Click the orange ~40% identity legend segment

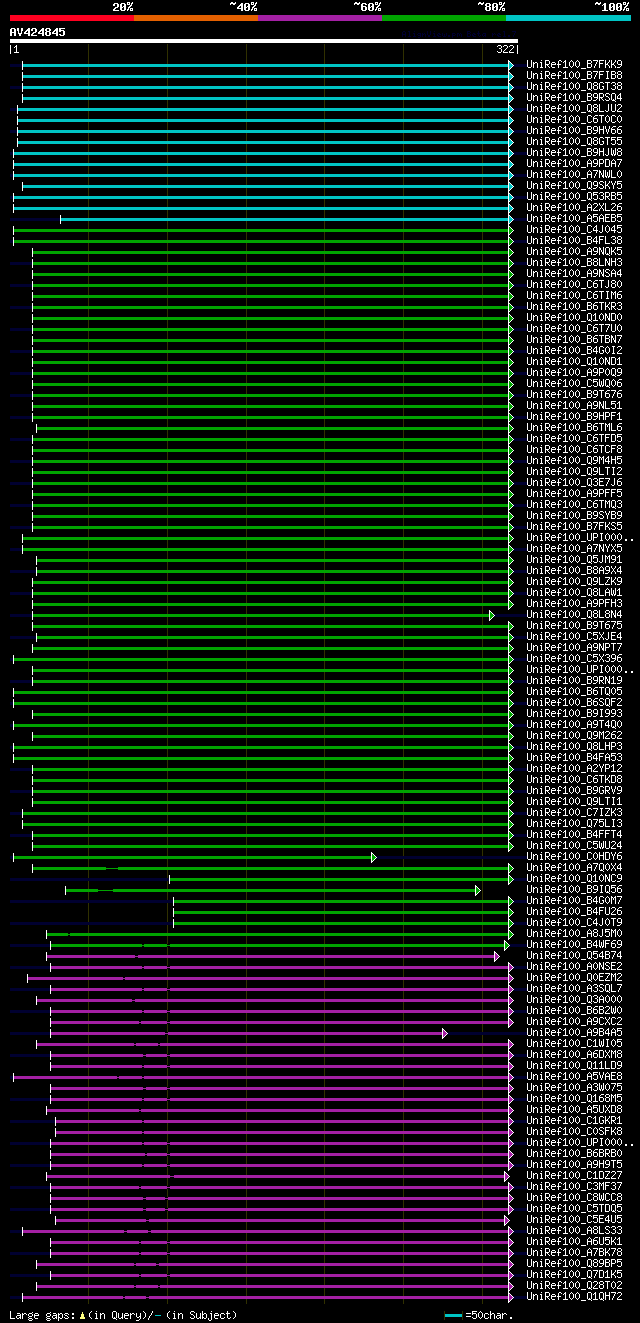pos(196,18)
